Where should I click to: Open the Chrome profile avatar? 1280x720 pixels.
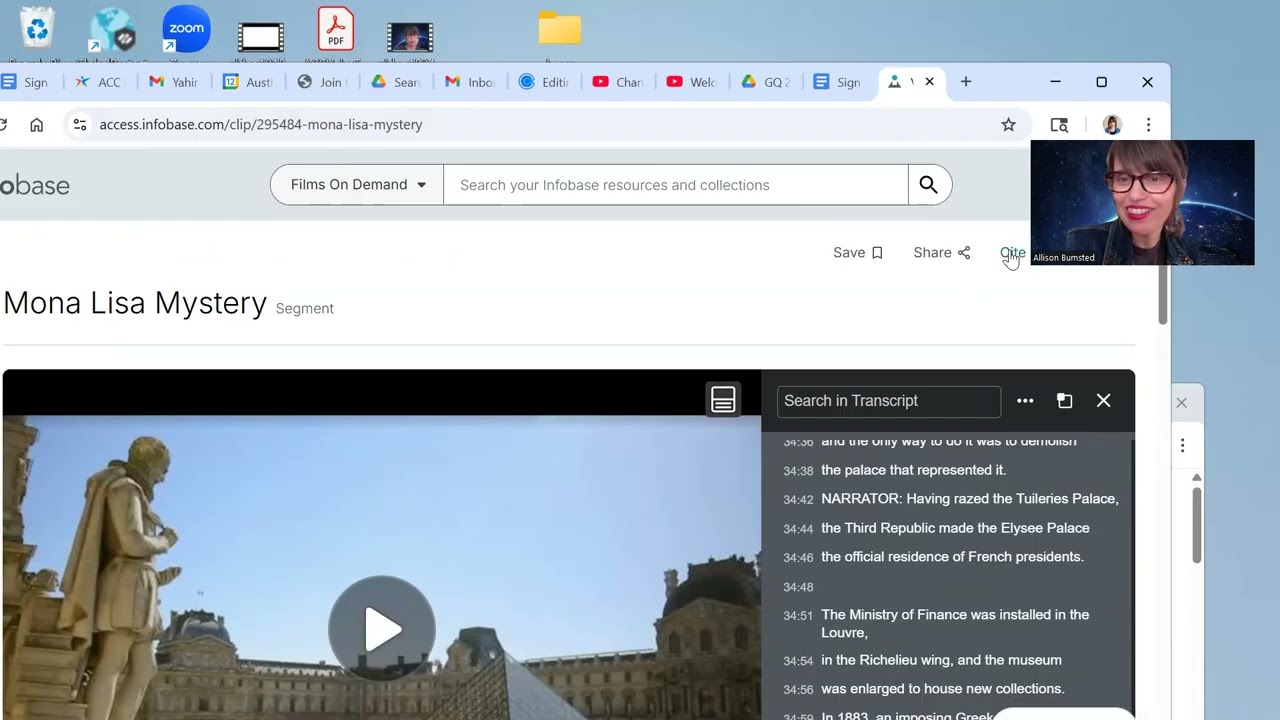[x=1112, y=125]
